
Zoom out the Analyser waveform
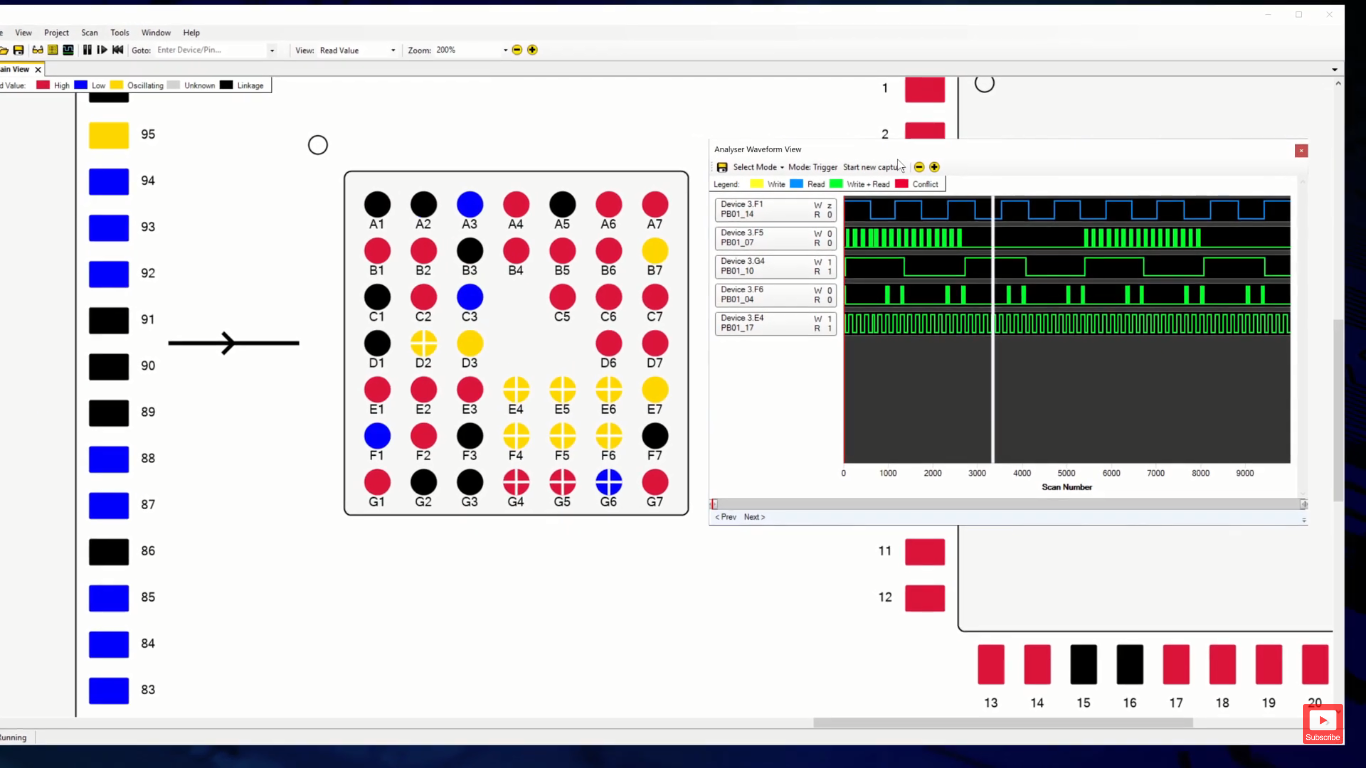(919, 167)
